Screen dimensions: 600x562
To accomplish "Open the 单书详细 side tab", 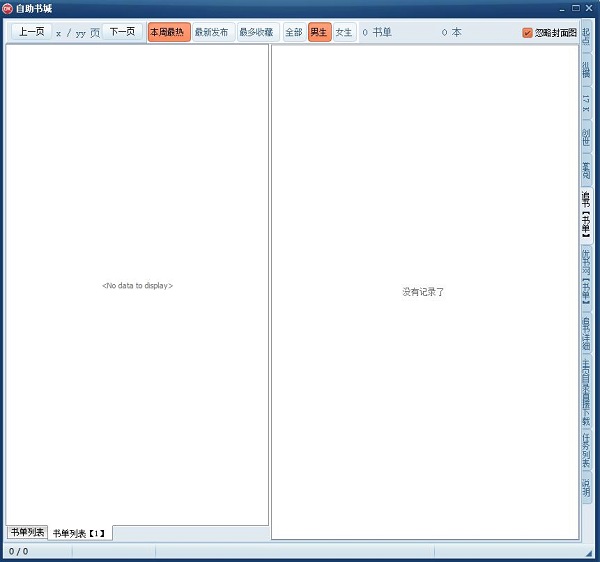I will (x=586, y=334).
